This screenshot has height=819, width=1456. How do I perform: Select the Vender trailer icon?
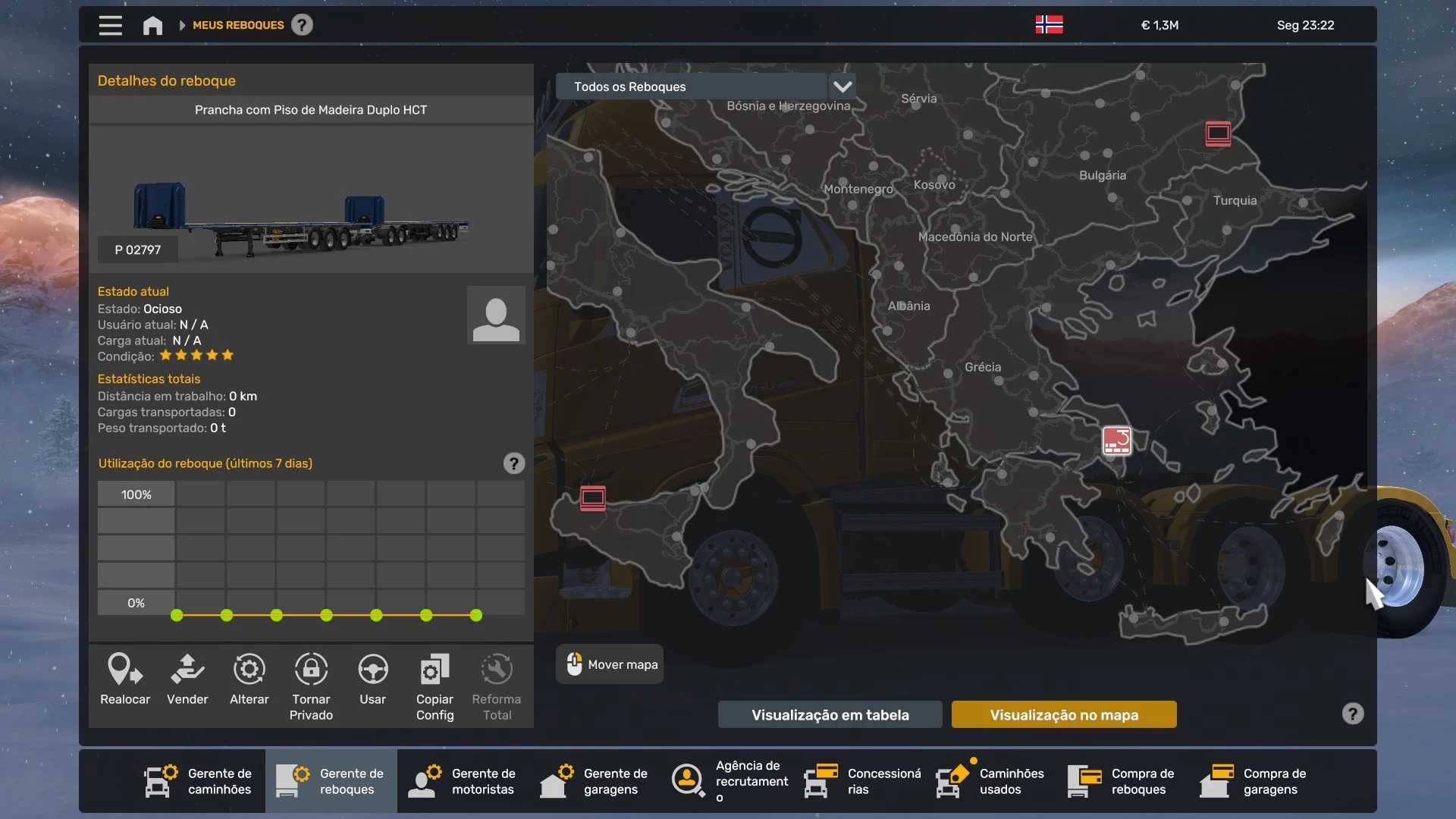187,670
